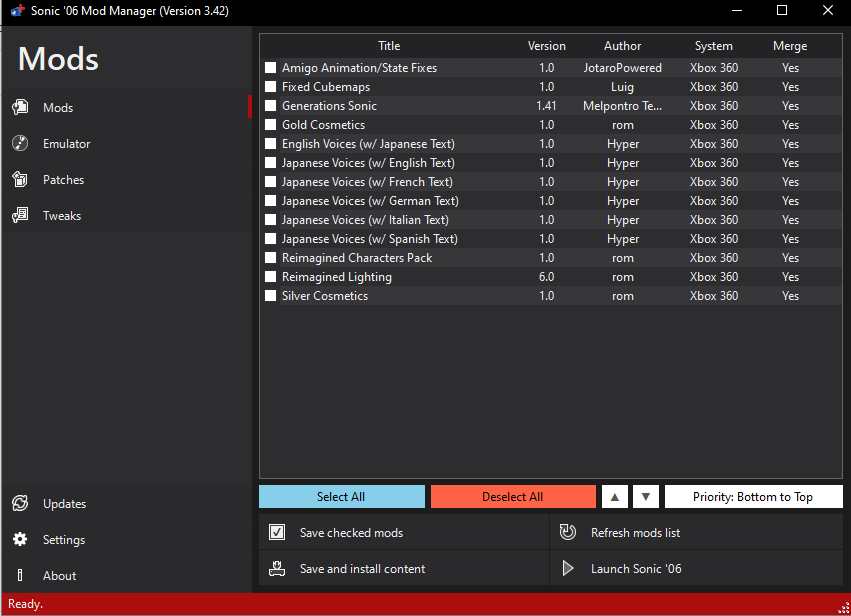Select the JotaroPowered author cell
851x616 pixels.
coord(623,68)
